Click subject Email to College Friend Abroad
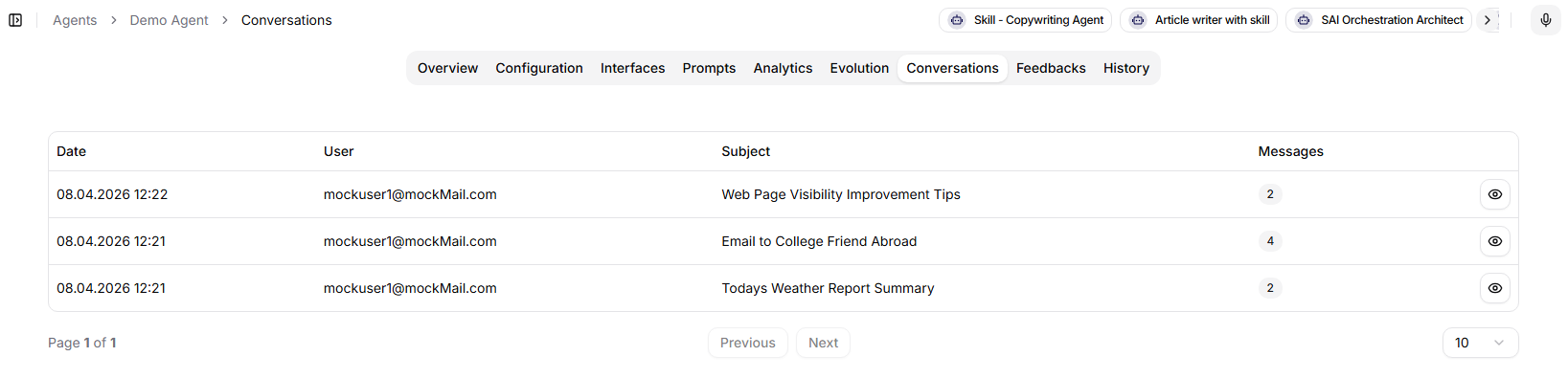This screenshot has width=1568, height=379. tap(819, 241)
